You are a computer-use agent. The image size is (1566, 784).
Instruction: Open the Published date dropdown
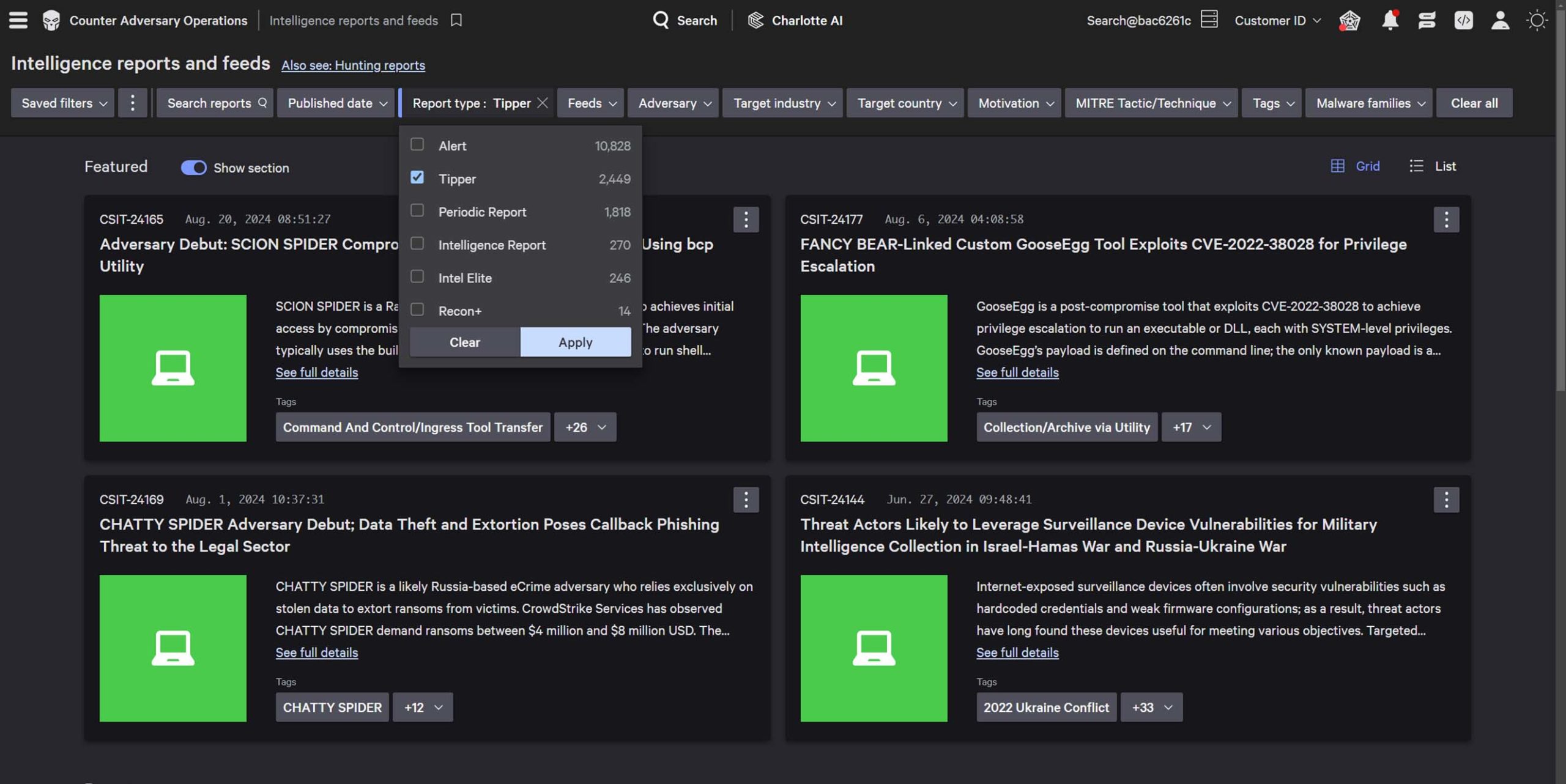pos(336,103)
